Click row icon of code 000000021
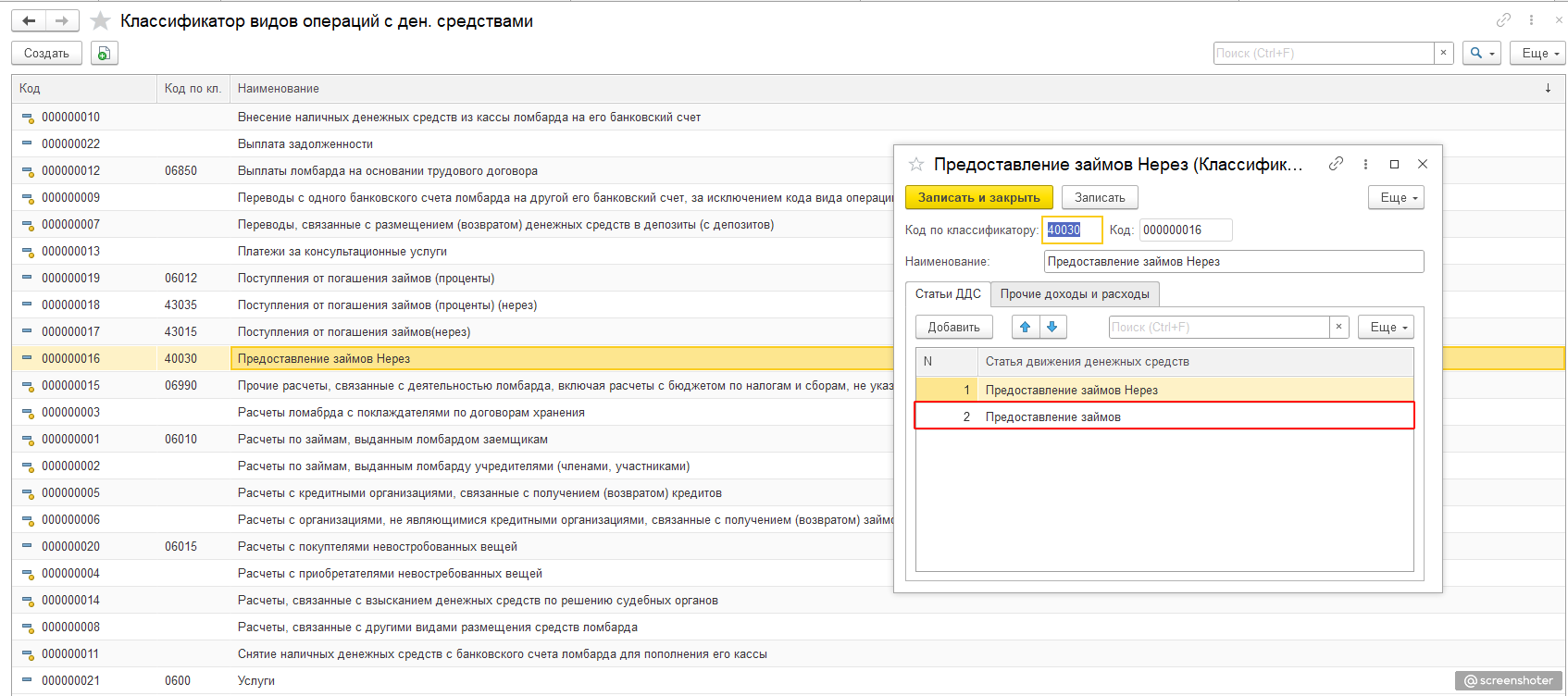The width and height of the screenshot is (1568, 696). (x=27, y=680)
